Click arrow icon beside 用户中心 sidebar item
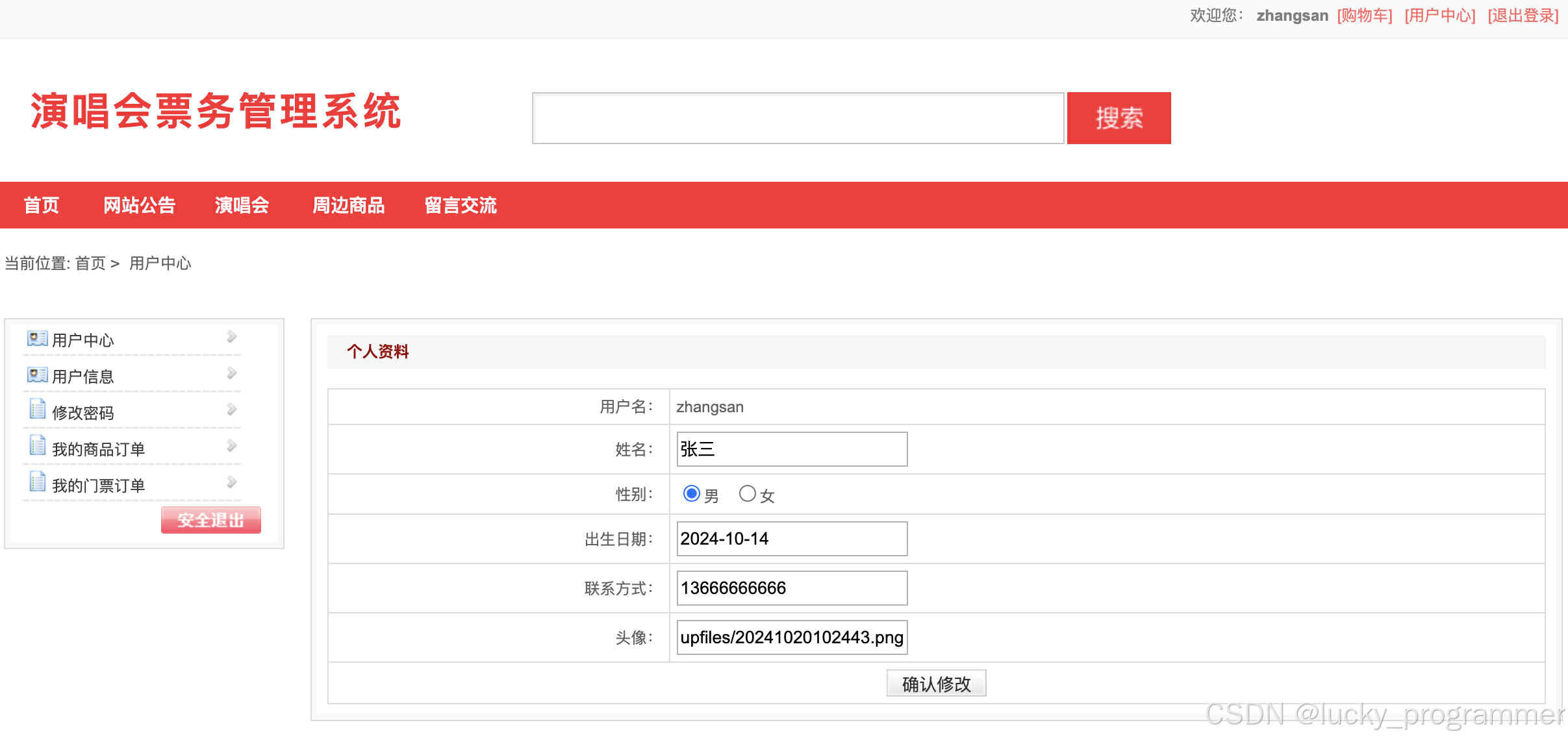This screenshot has height=740, width=1568. tap(231, 337)
